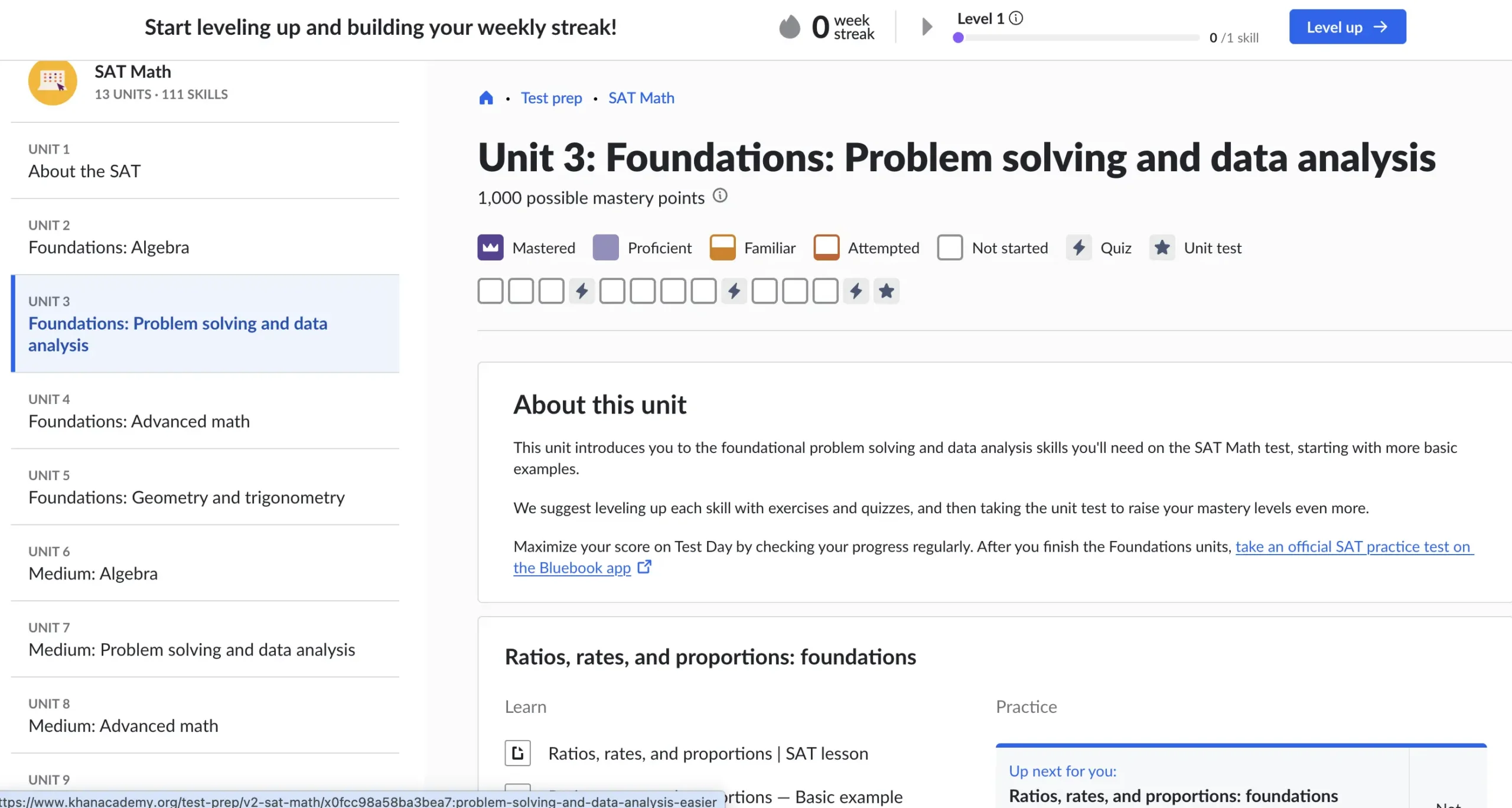Select the second skill progress square

coord(521,291)
